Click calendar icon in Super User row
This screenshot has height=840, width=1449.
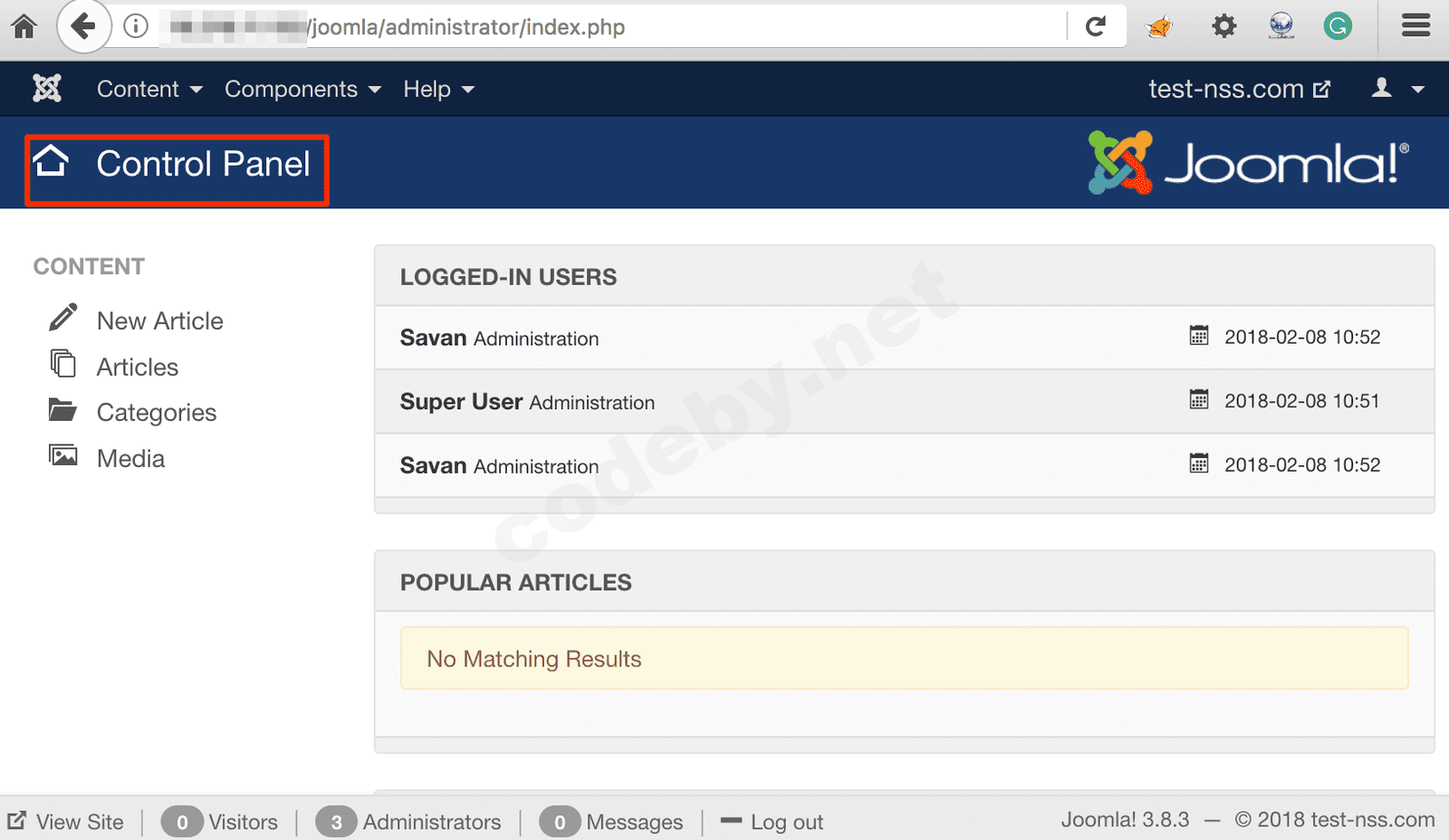tap(1199, 399)
